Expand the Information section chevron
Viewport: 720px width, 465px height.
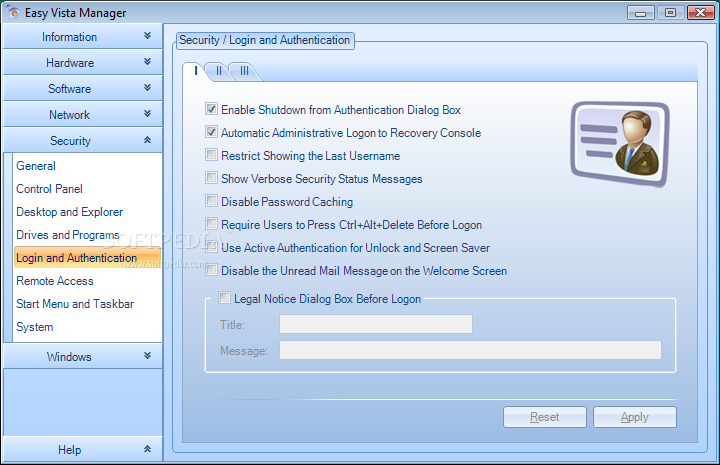pyautogui.click(x=147, y=36)
